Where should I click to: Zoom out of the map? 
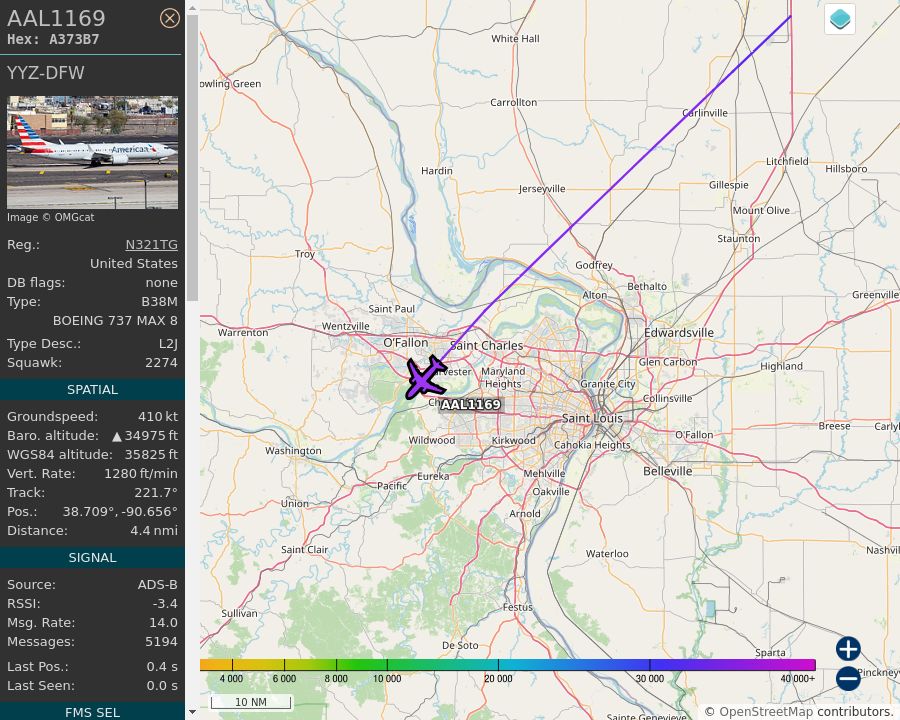pyautogui.click(x=848, y=678)
